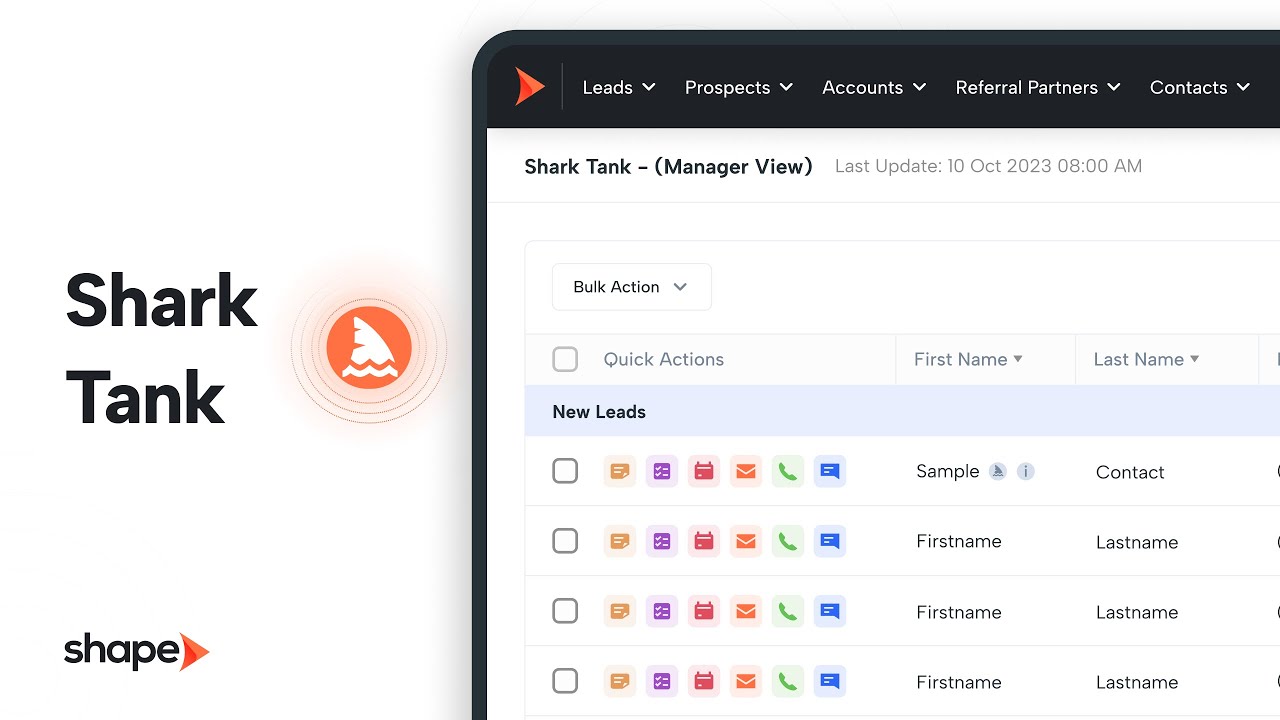Click Firstname in the first Firstname row
The width and height of the screenshot is (1280, 720).
958,541
